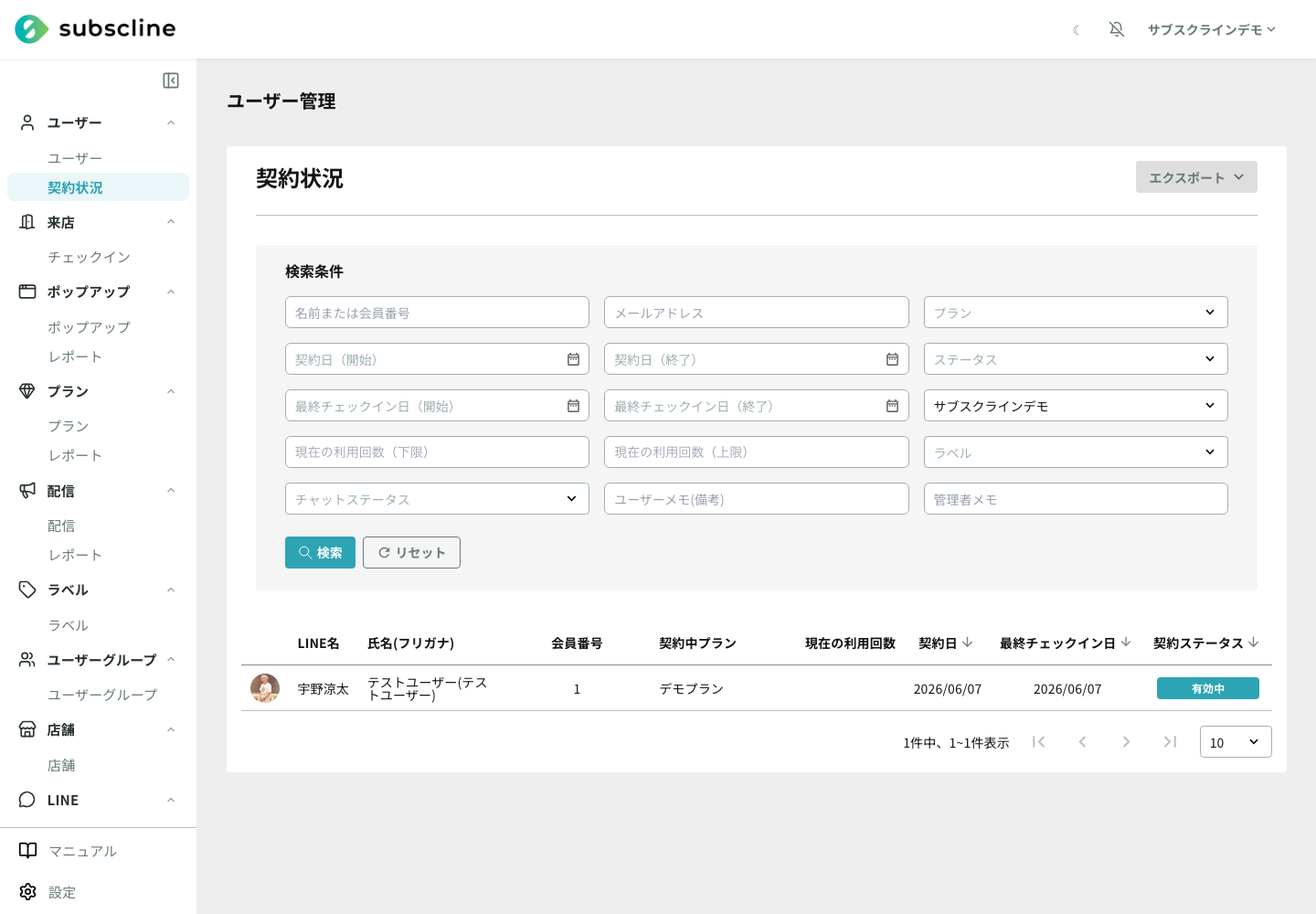Click the ユーザーグループ people icon
Viewport: 1316px width, 914px height.
point(27,660)
